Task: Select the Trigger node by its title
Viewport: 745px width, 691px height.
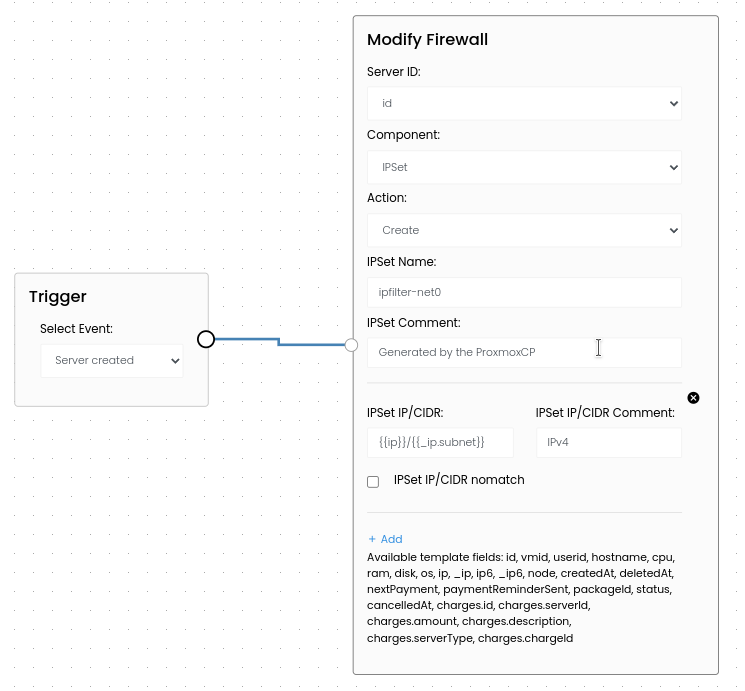Action: coord(57,296)
